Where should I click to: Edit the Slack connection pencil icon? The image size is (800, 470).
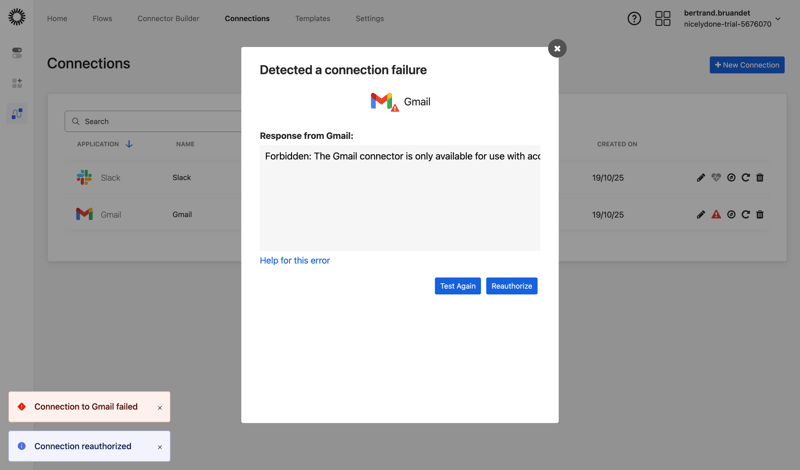pyautogui.click(x=701, y=178)
